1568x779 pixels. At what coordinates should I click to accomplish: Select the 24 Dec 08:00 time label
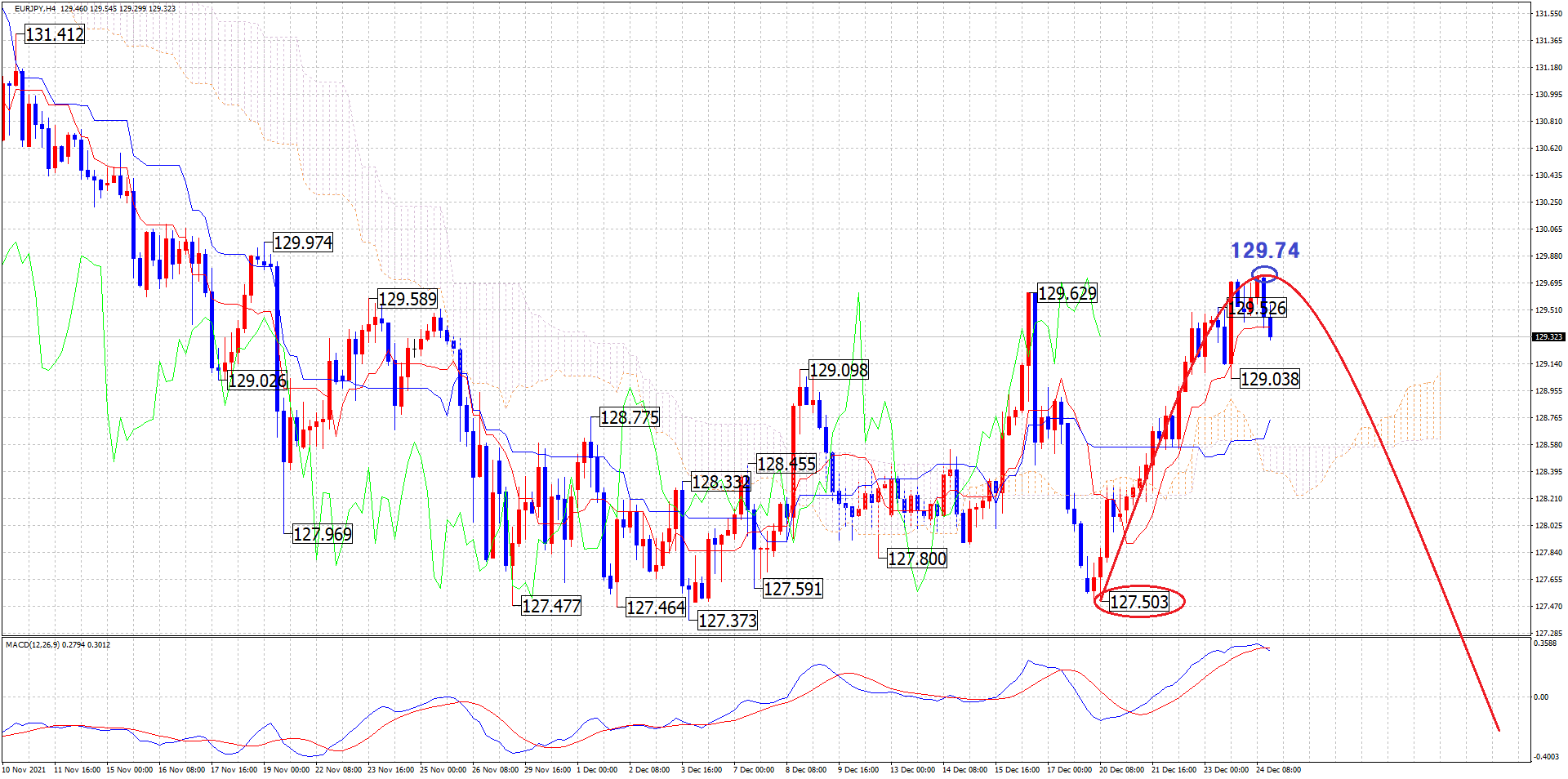(1278, 769)
